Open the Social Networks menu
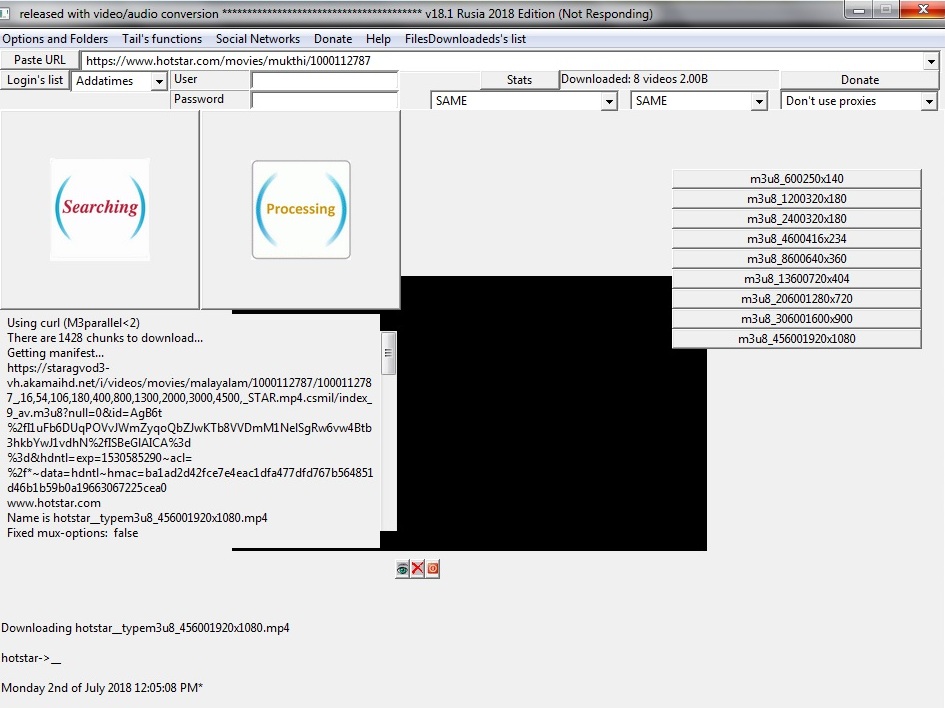Screen dimensions: 945x708 258,39
